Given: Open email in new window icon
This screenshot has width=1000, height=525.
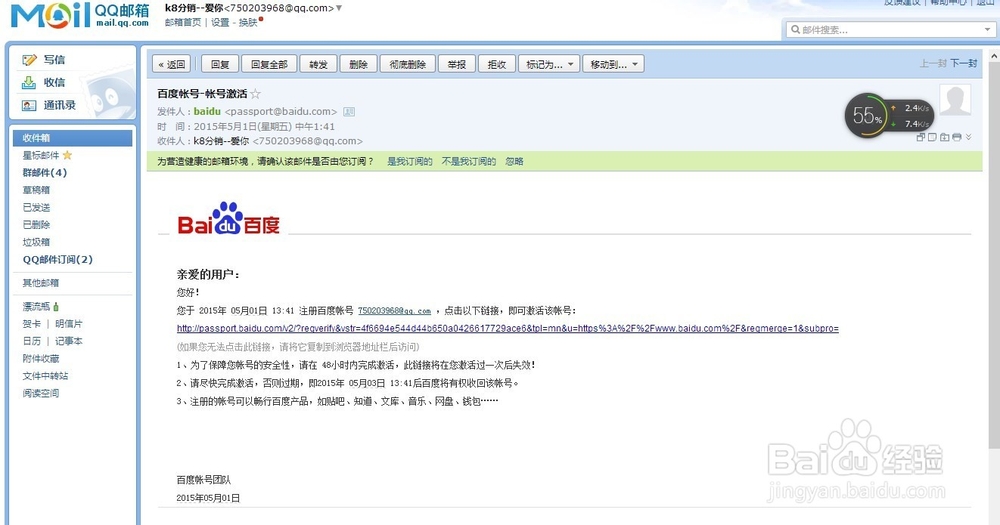Looking at the screenshot, I should [920, 137].
